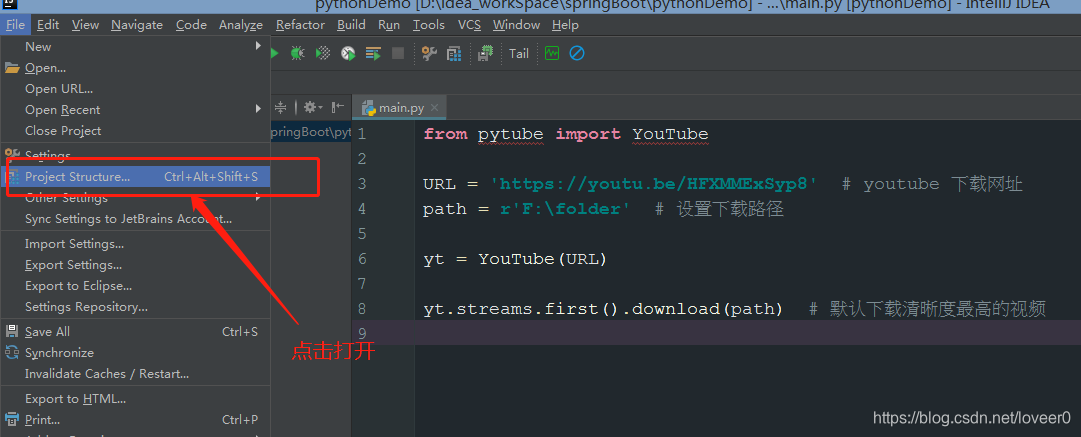Run the current configuration (green play)
1081x437 pixels.
274,53
